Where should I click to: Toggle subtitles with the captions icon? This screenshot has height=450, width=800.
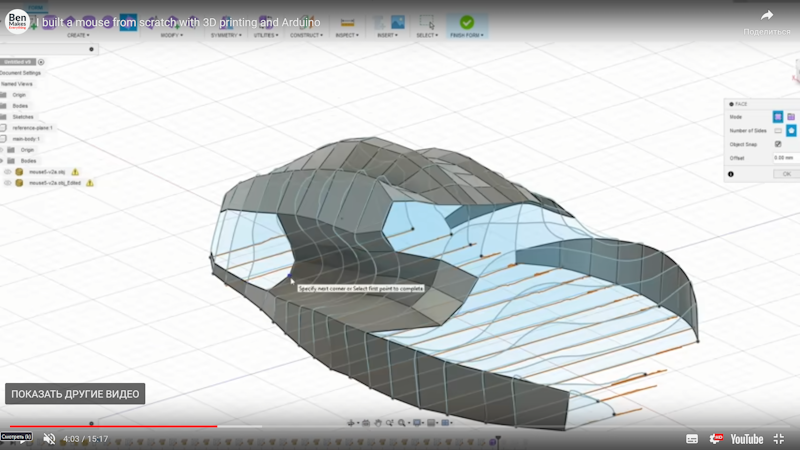691,438
